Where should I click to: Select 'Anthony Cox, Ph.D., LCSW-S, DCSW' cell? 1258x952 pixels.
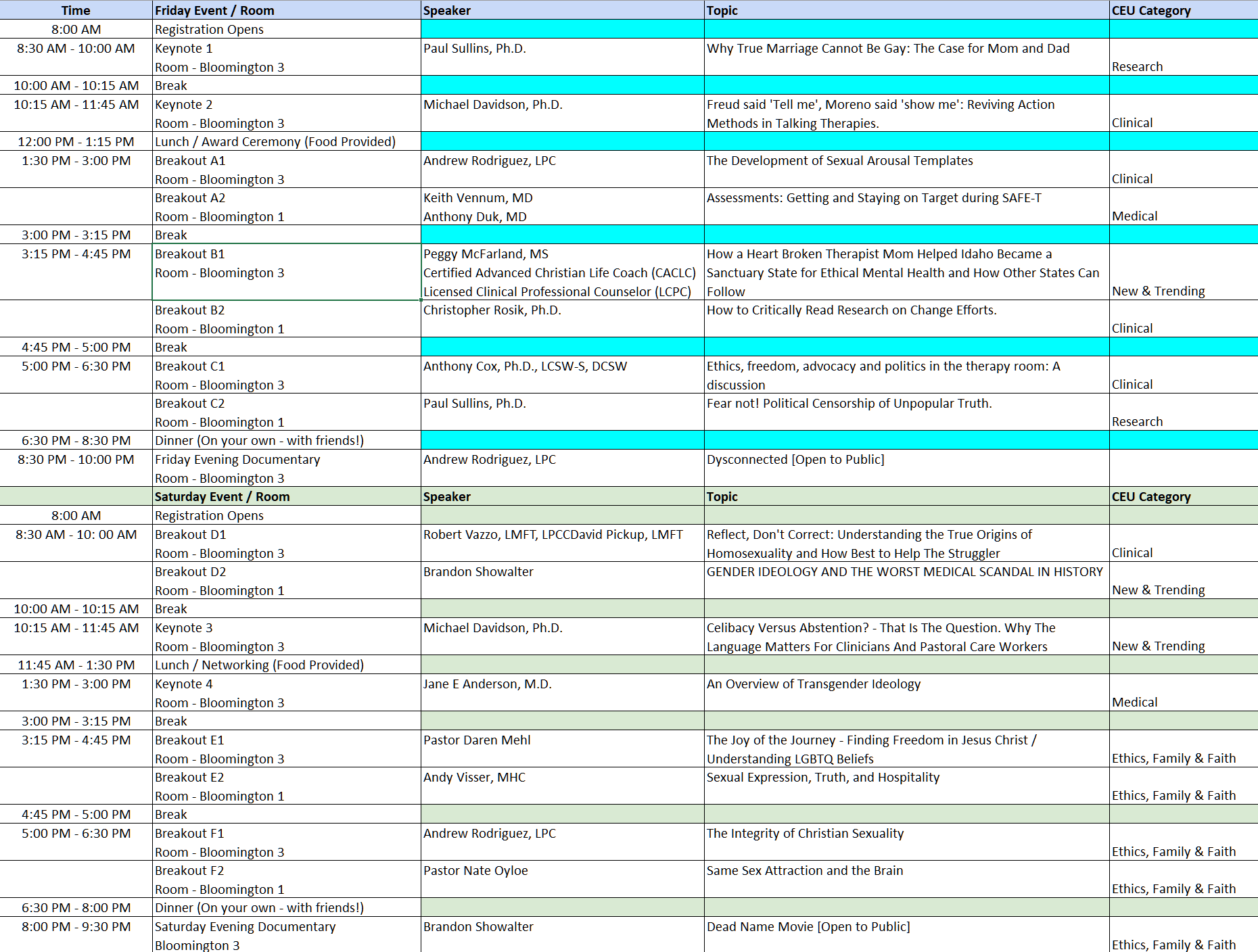click(563, 375)
